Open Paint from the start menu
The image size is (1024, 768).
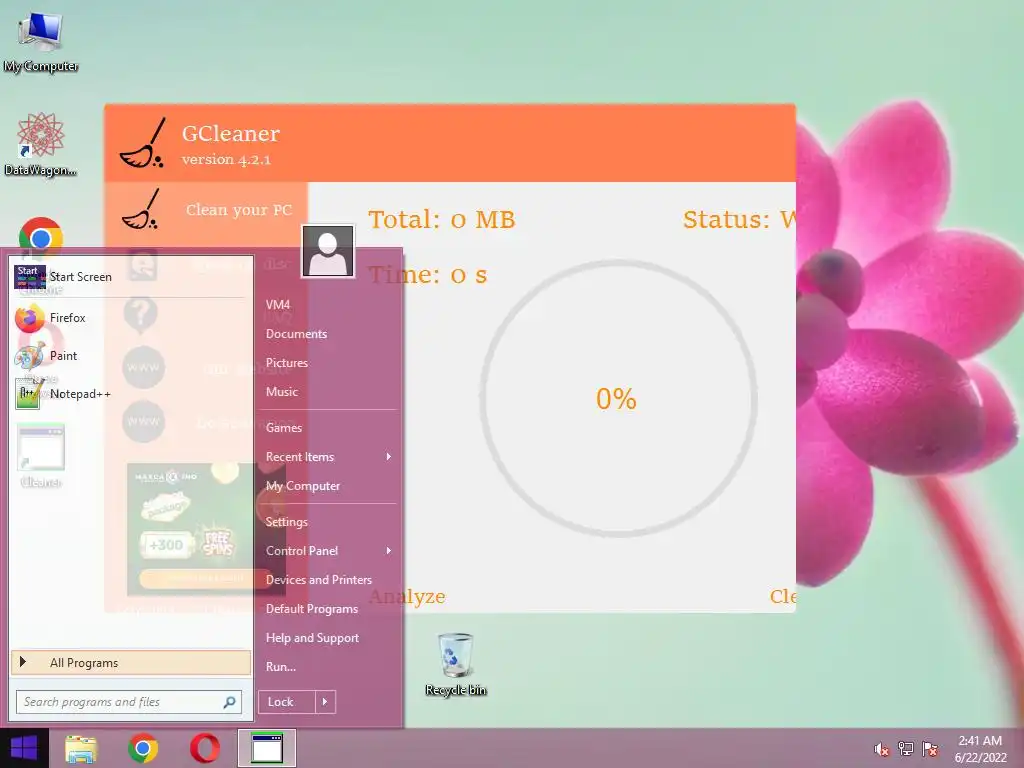tap(131, 356)
